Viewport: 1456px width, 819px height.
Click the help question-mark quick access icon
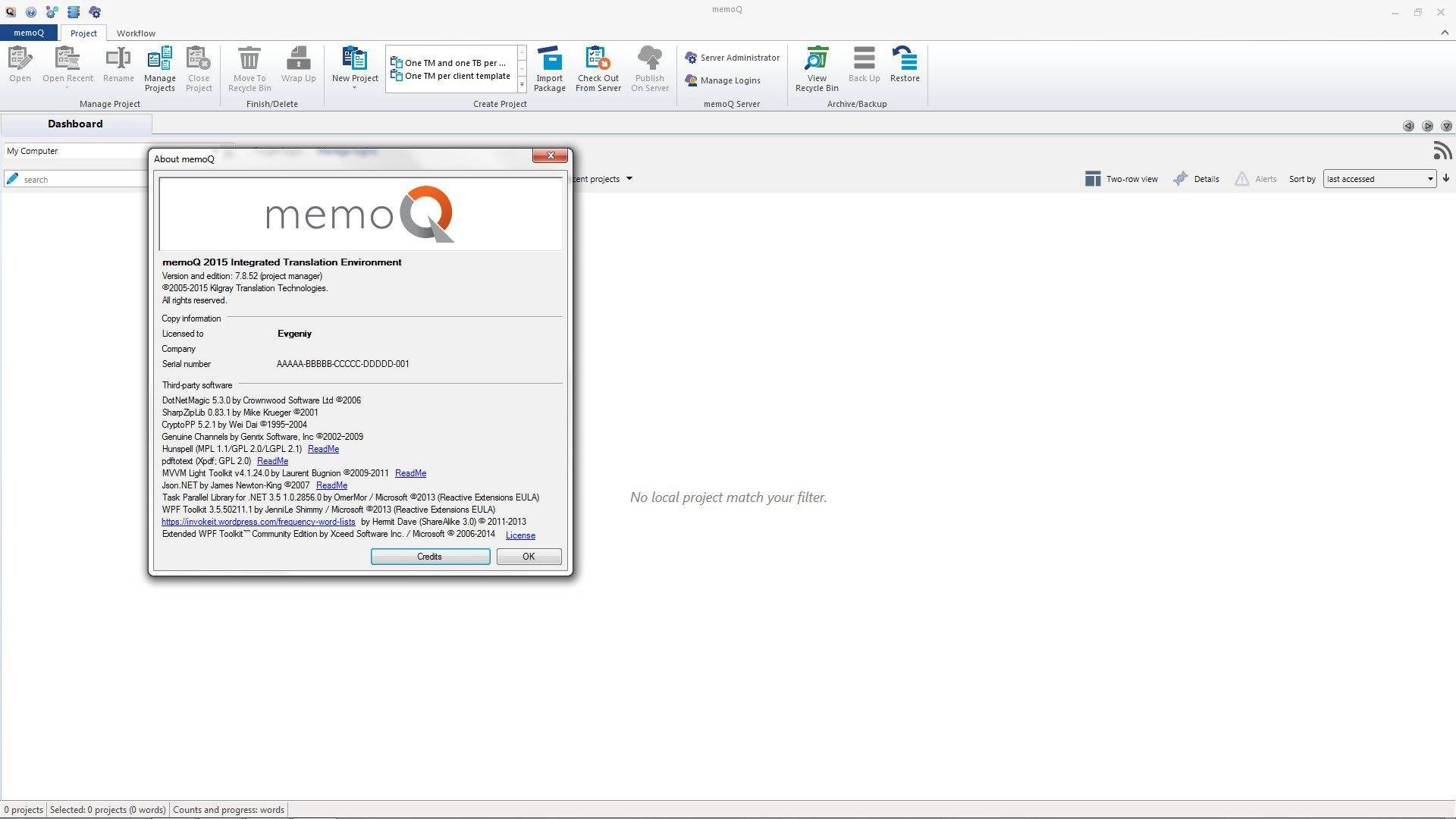(31, 12)
